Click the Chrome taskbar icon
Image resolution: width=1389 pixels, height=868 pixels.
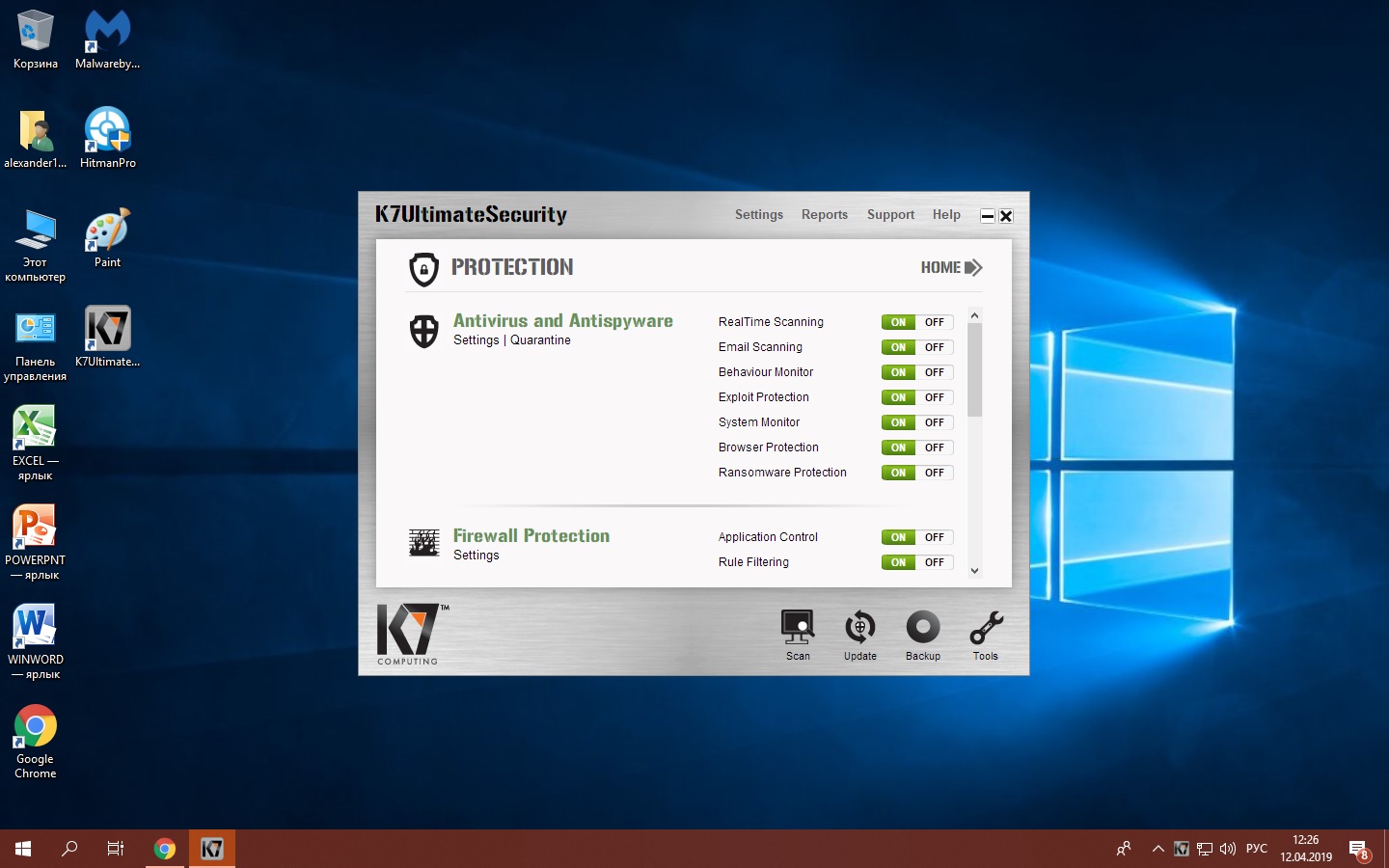(x=165, y=849)
